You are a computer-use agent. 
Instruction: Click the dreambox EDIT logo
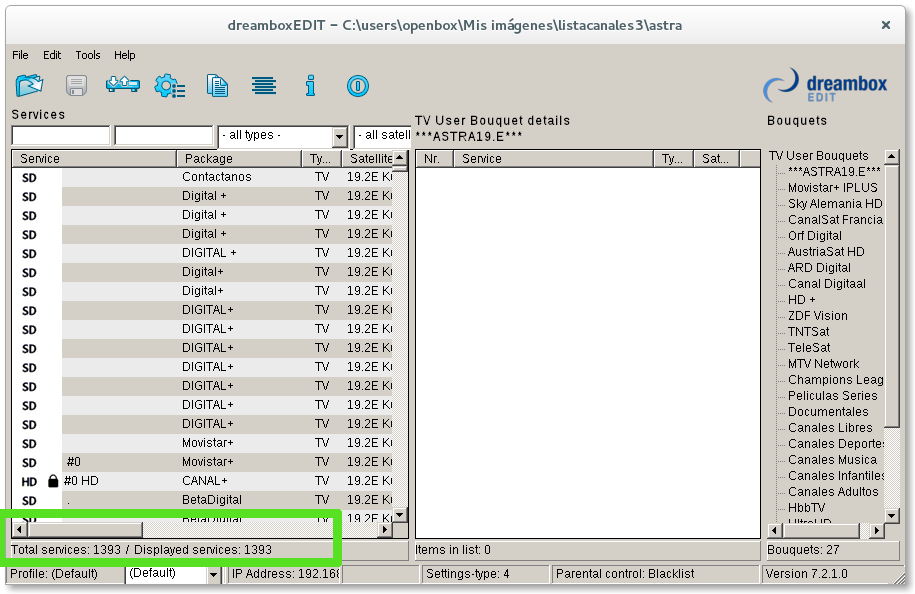pyautogui.click(x=825, y=85)
